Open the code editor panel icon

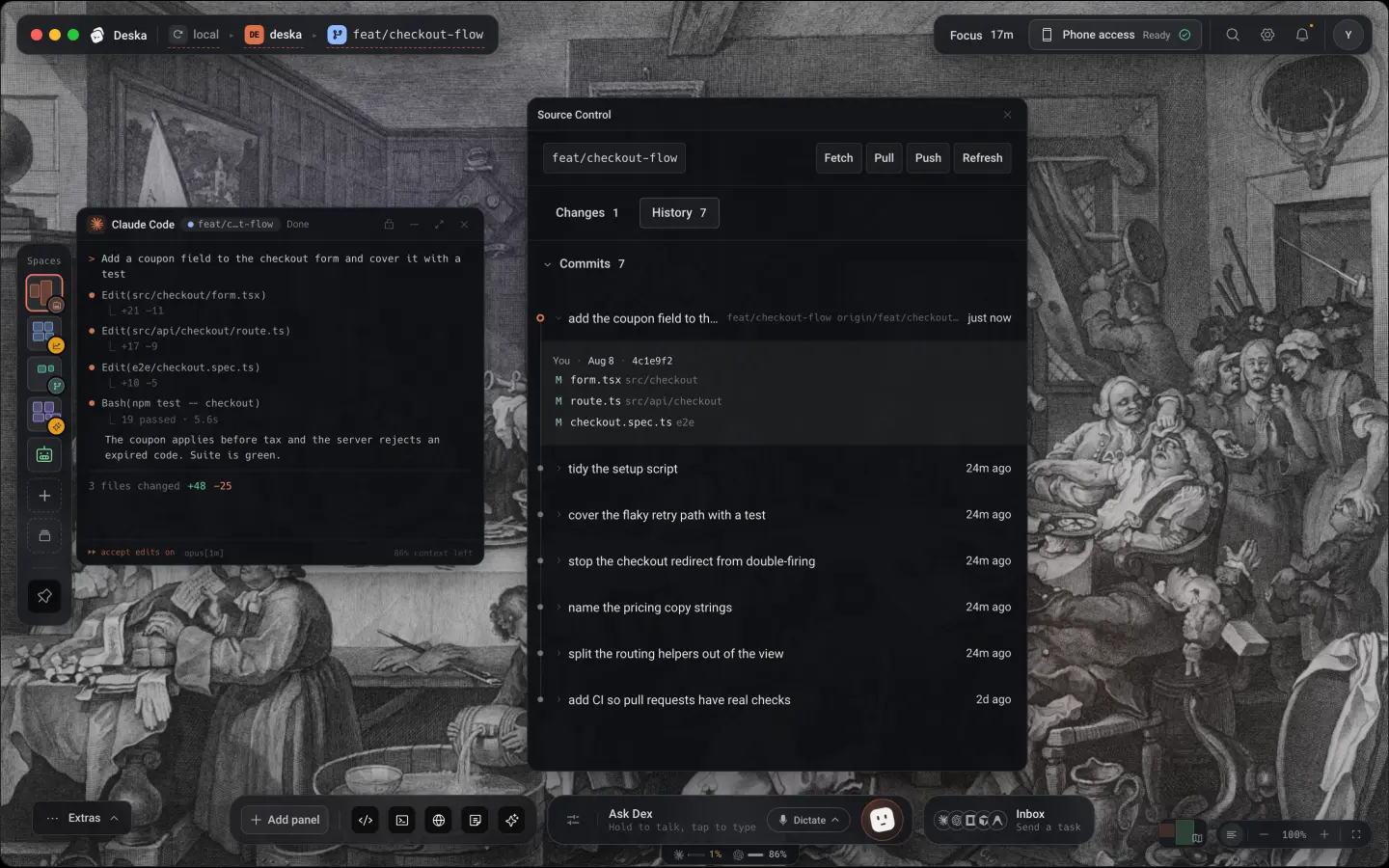[366, 820]
